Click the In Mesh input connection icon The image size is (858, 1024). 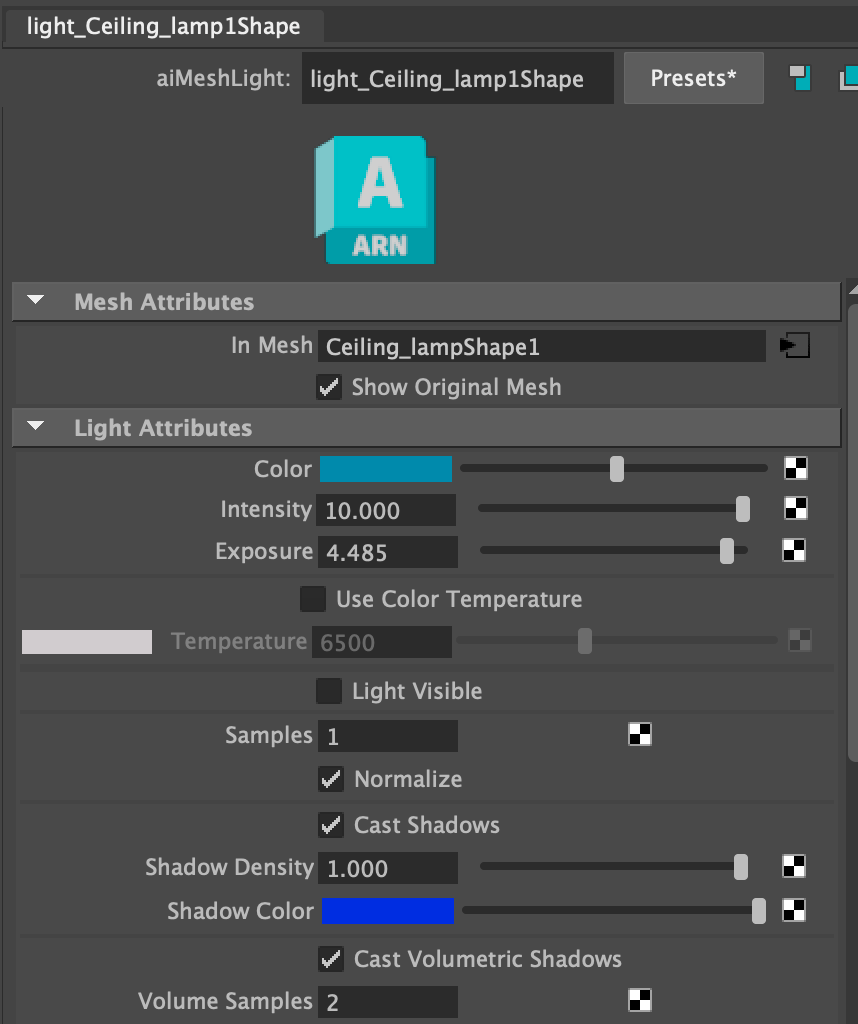click(x=794, y=346)
